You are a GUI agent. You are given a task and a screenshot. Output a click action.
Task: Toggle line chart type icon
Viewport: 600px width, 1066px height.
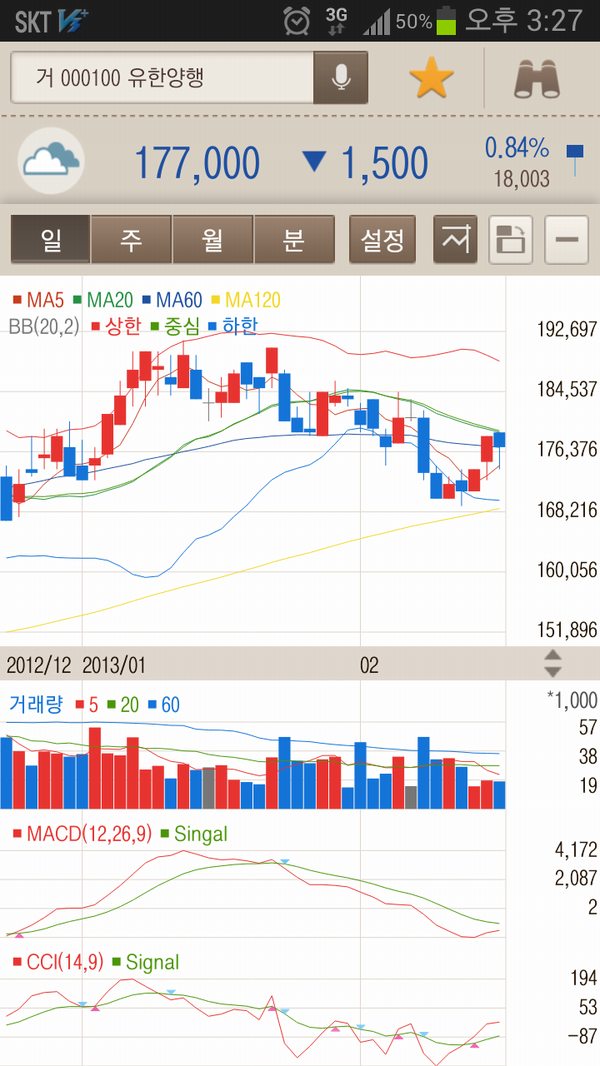point(455,239)
